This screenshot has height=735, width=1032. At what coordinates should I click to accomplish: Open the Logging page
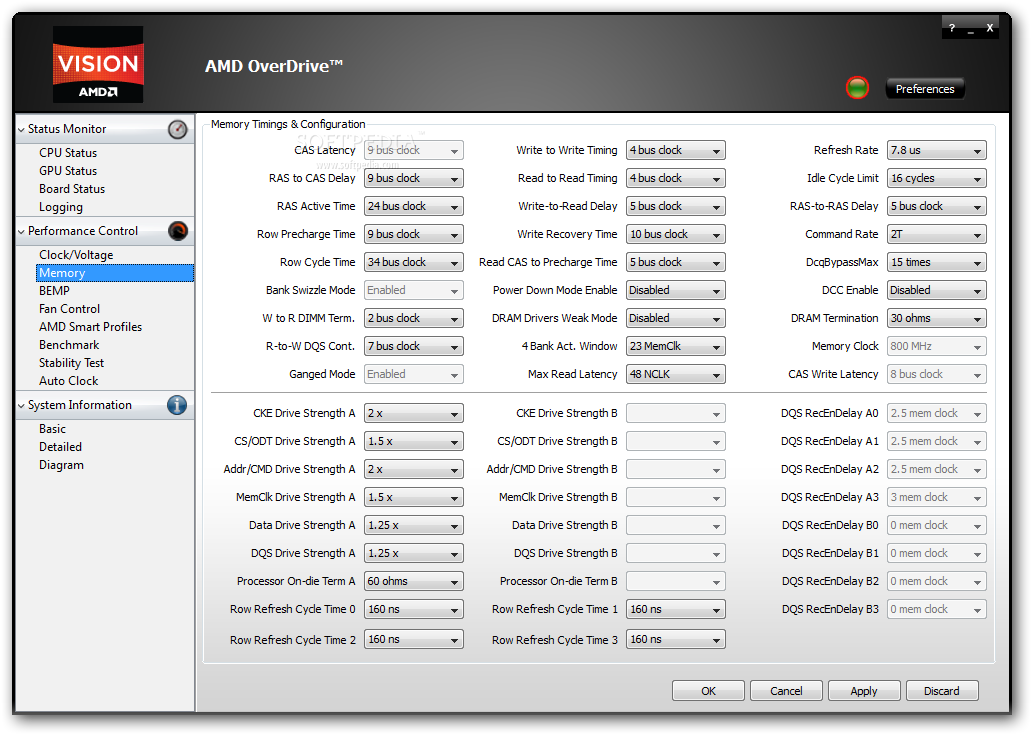click(61, 207)
